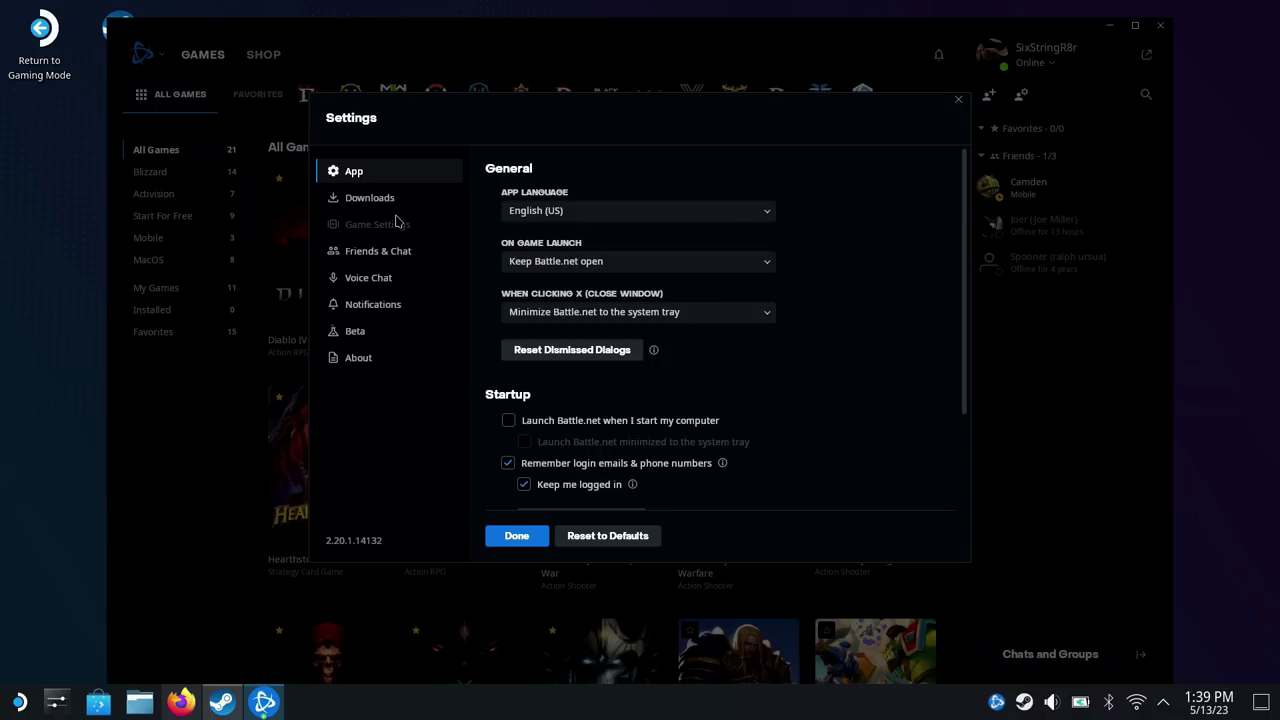Click version number 2.20.1.14132
Image resolution: width=1280 pixels, height=720 pixels.
[354, 540]
